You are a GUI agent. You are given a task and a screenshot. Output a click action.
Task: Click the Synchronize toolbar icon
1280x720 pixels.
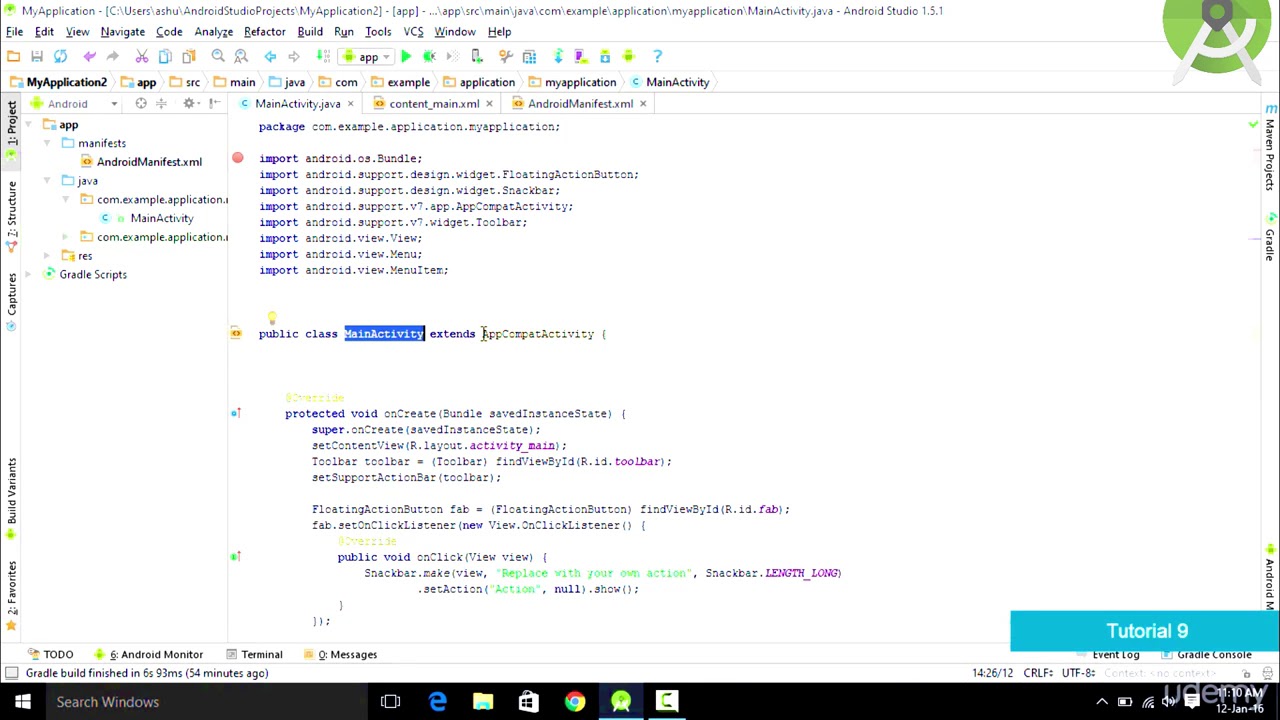point(61,57)
